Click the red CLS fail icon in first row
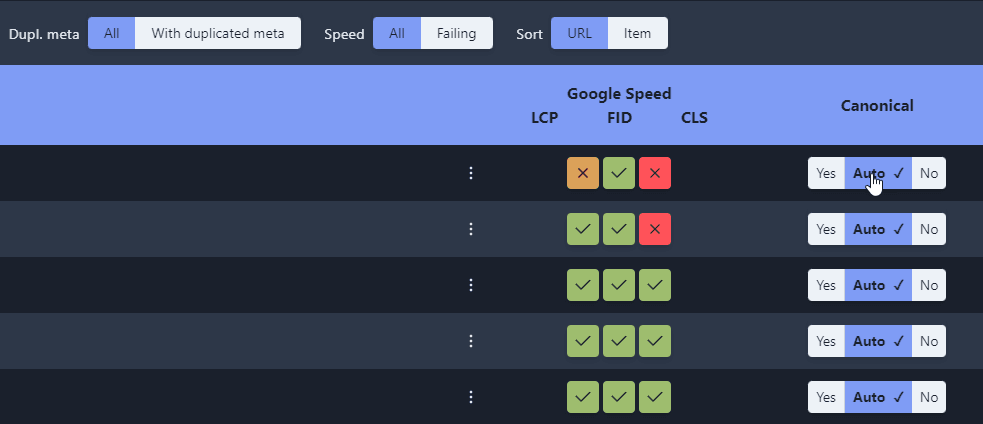The width and height of the screenshot is (983, 424). (x=655, y=173)
